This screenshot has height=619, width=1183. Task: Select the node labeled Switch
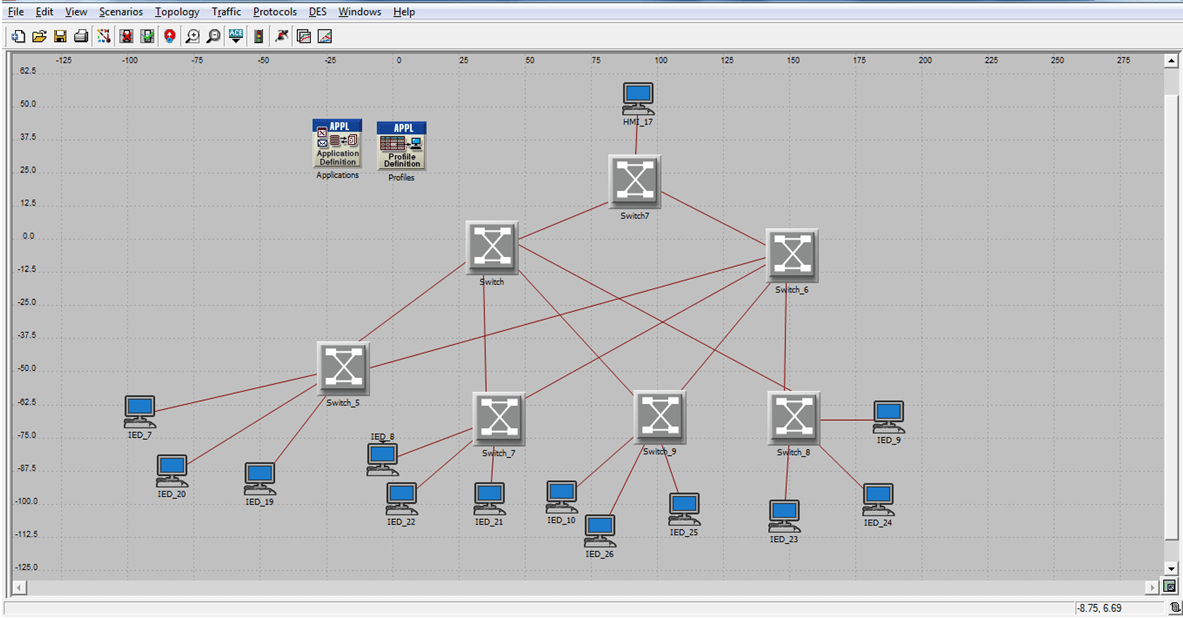point(492,248)
